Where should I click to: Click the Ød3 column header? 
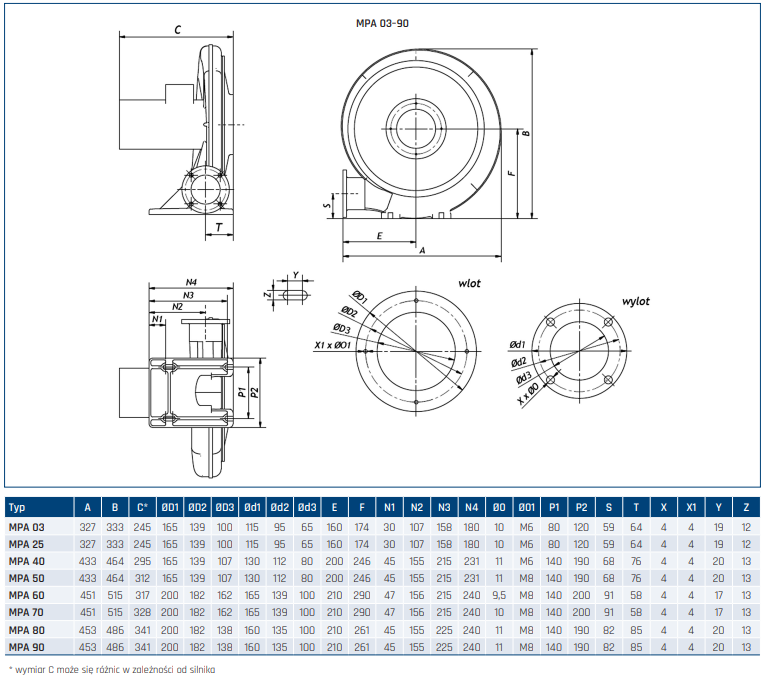(307, 507)
